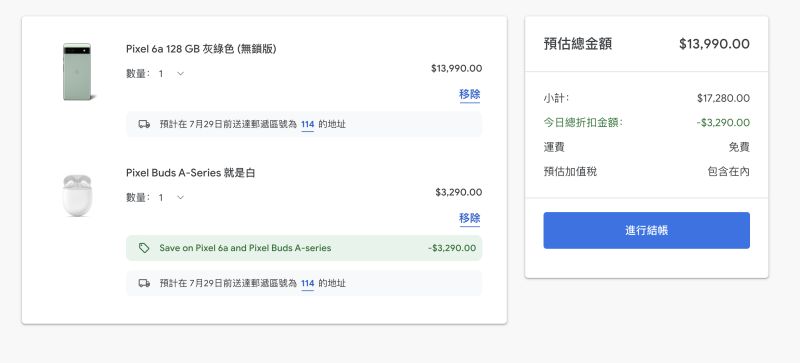Click the 進行結帳 checkout button
Screen dimensions: 800x363
646,230
